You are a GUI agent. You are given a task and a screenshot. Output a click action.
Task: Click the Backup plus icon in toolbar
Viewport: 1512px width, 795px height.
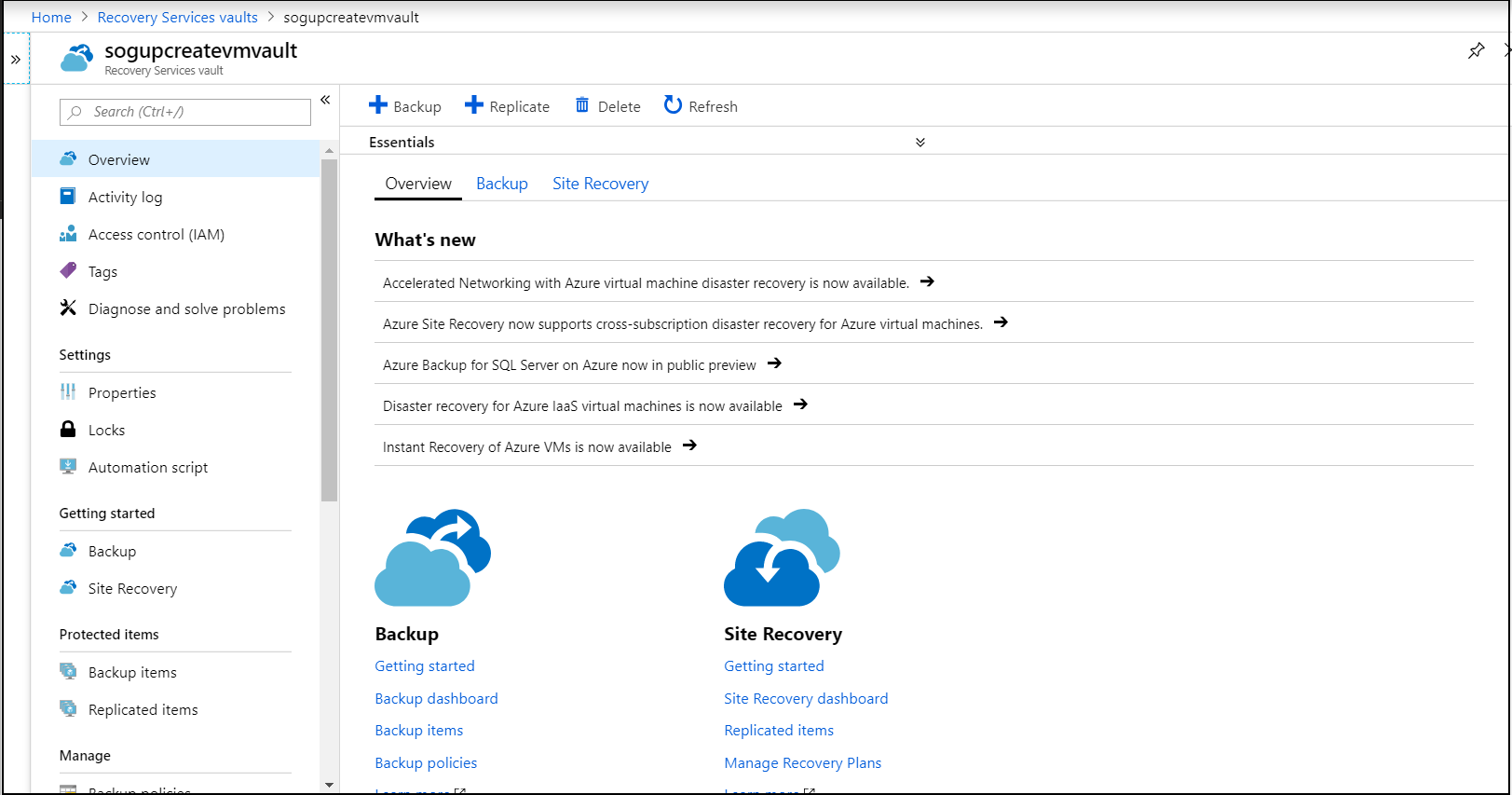click(x=378, y=105)
